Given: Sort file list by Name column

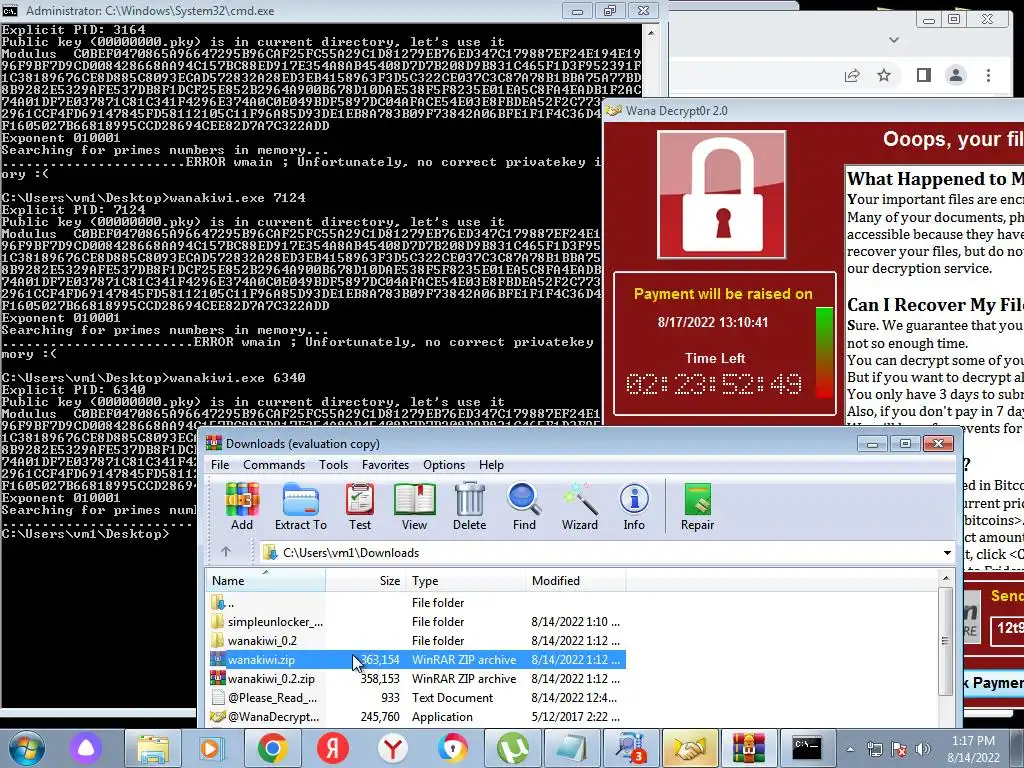Looking at the screenshot, I should [x=266, y=580].
